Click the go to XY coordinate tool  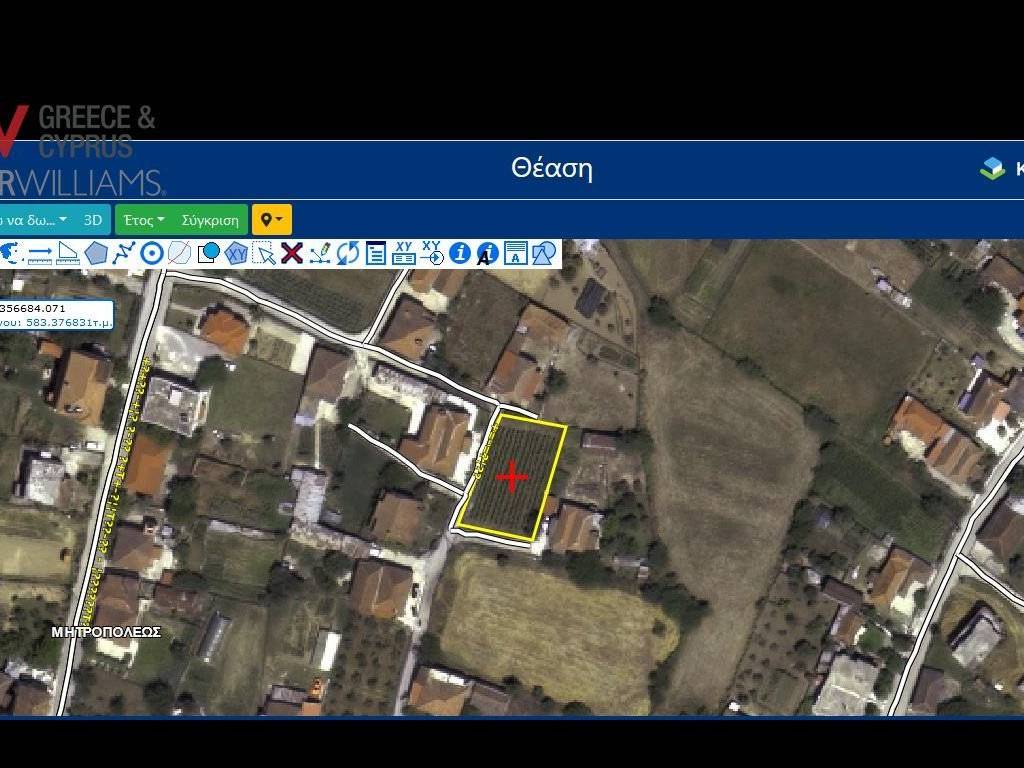coord(431,253)
